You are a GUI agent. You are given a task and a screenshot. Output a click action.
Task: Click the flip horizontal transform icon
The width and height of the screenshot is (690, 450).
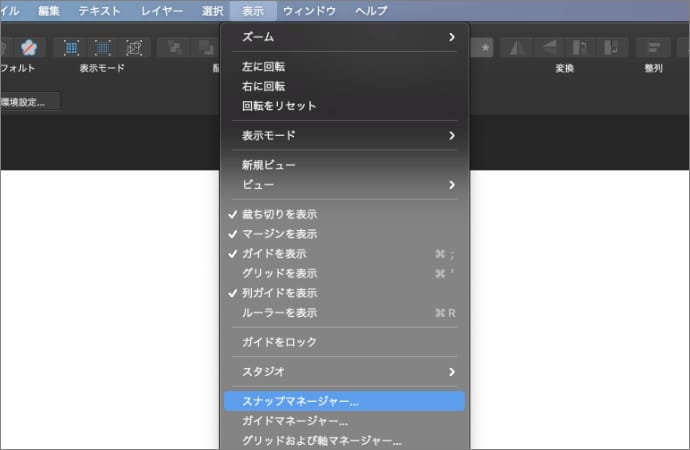[x=516, y=47]
